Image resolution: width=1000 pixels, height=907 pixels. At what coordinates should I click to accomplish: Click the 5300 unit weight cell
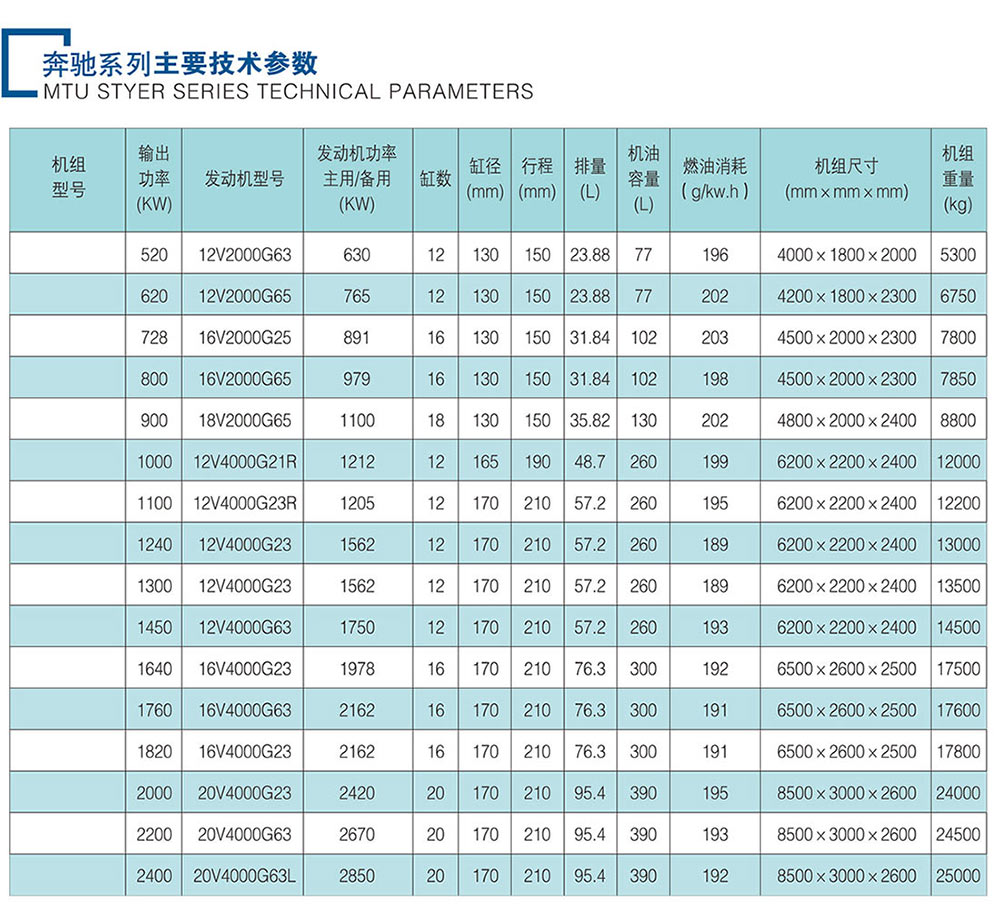click(x=958, y=254)
